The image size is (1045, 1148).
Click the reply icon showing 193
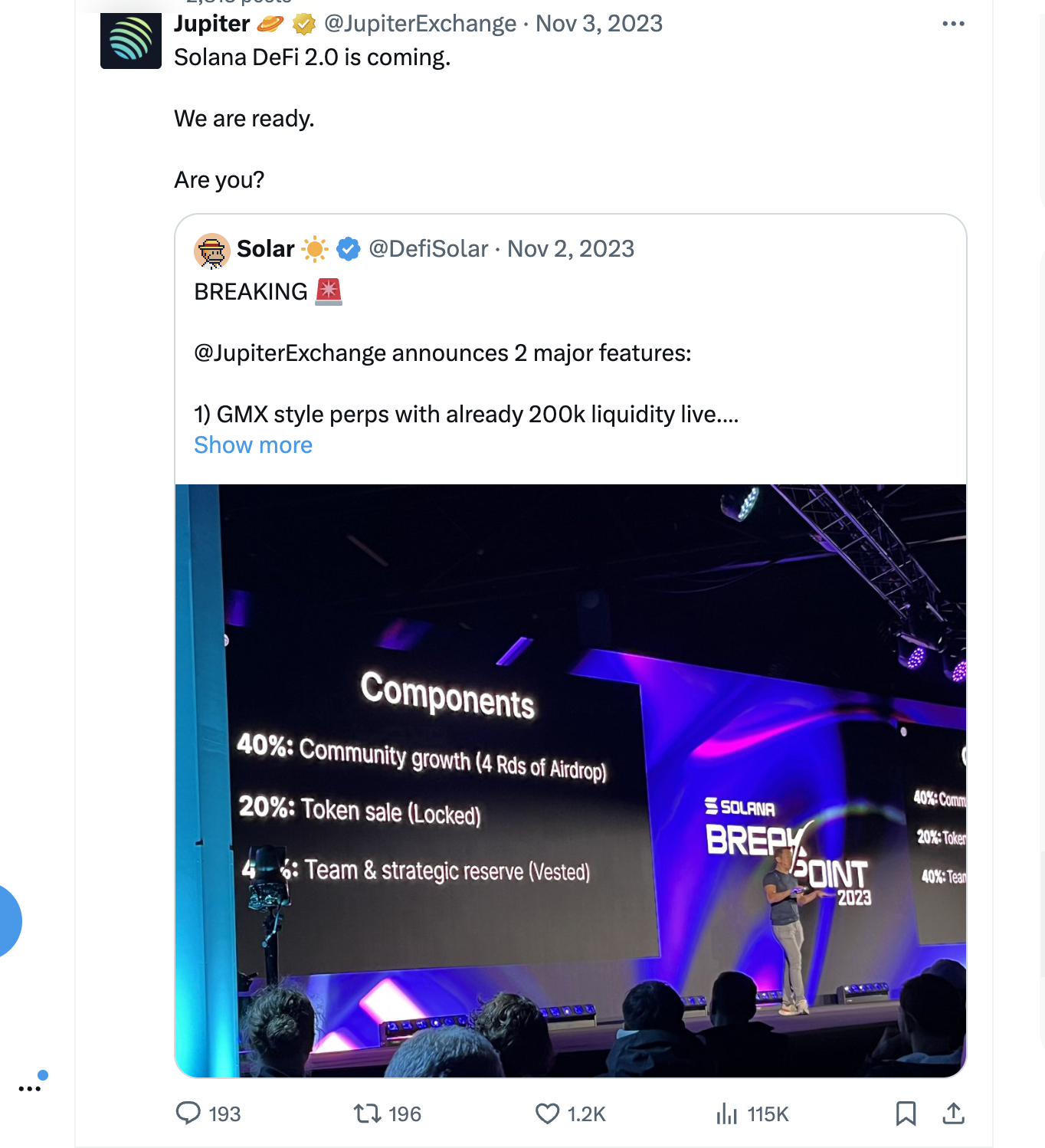pos(188,1113)
